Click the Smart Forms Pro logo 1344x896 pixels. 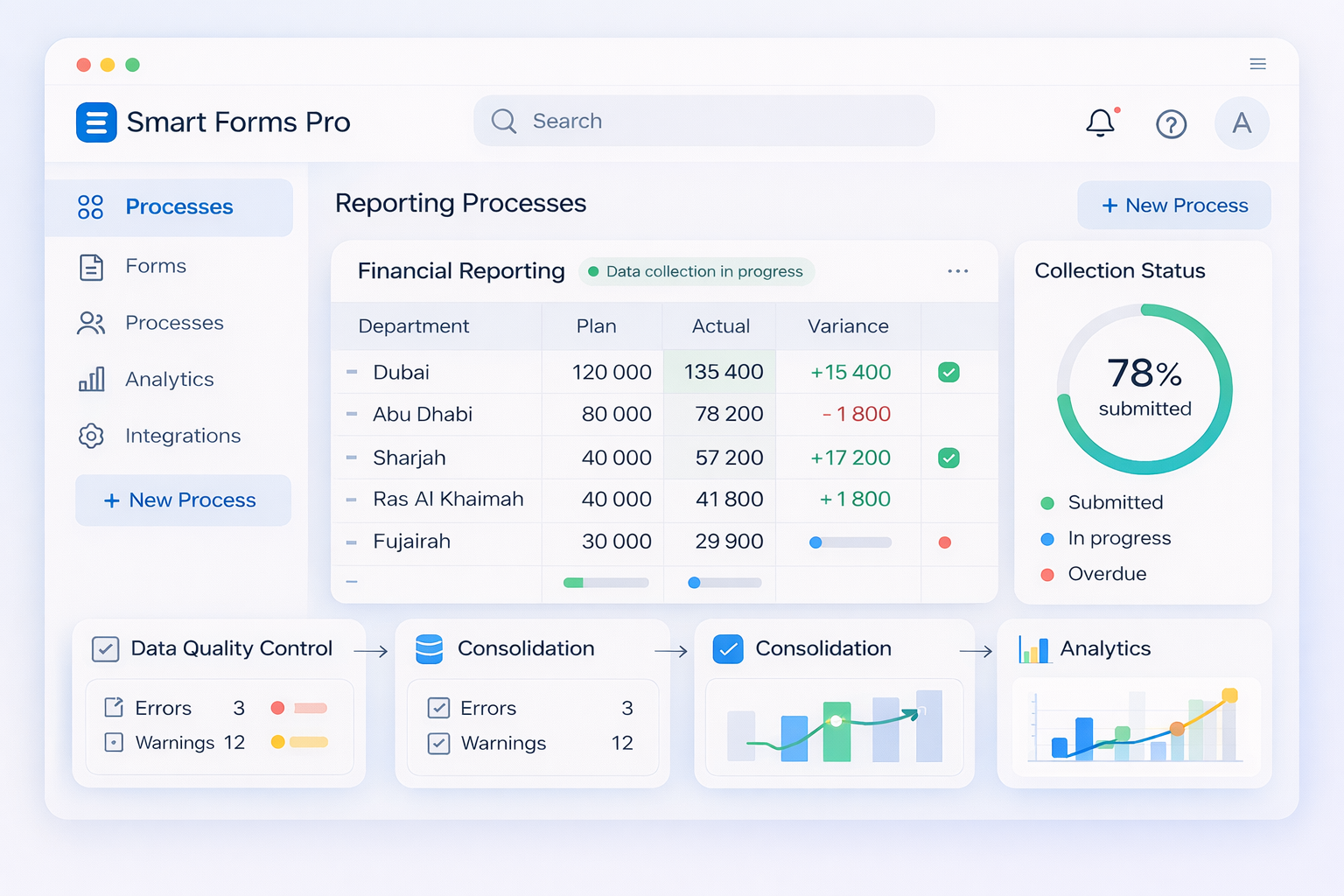[96, 122]
